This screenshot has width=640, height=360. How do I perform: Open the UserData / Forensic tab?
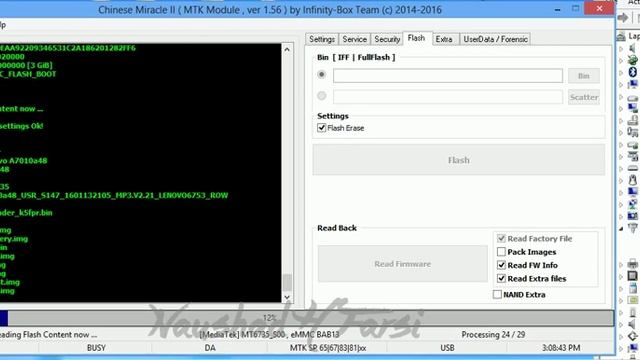(496, 39)
